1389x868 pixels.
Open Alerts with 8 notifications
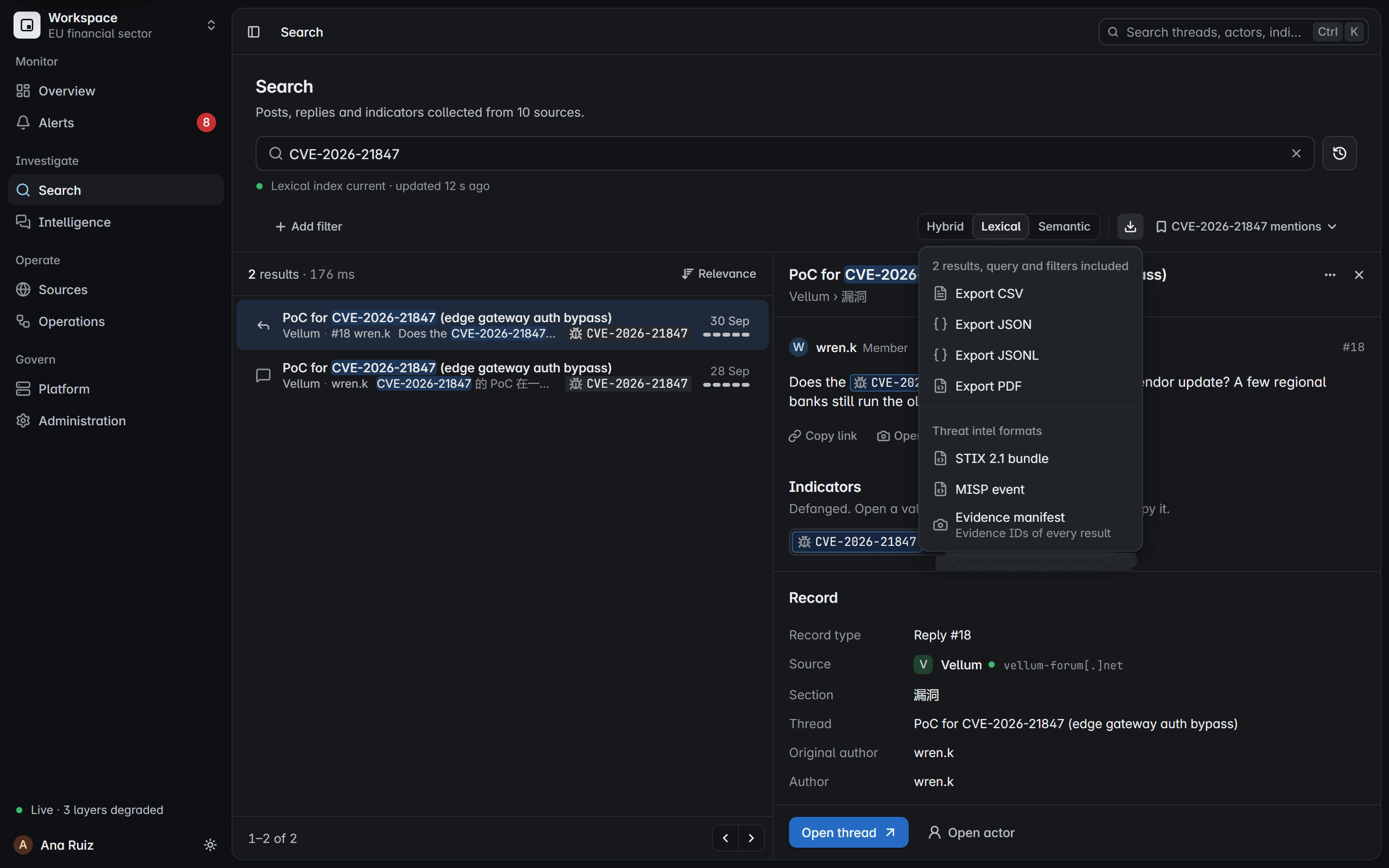pyautogui.click(x=115, y=123)
